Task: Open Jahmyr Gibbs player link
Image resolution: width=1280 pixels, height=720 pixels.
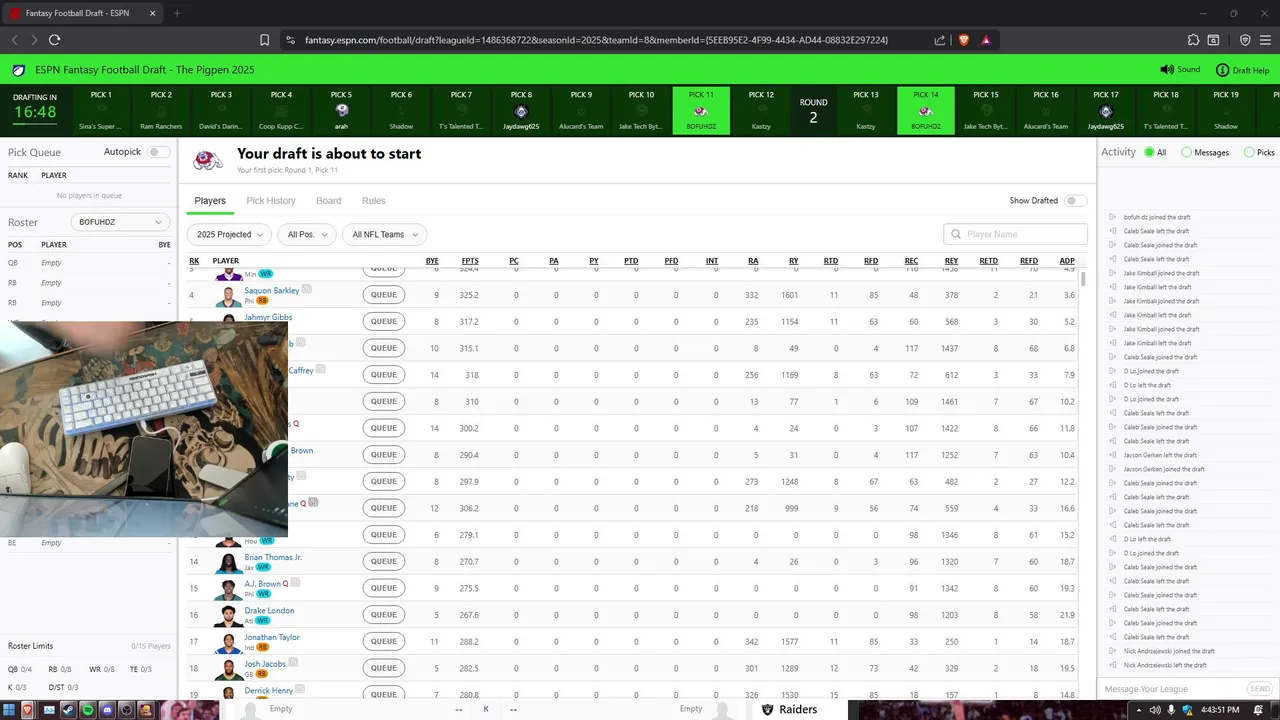Action: tap(269, 317)
